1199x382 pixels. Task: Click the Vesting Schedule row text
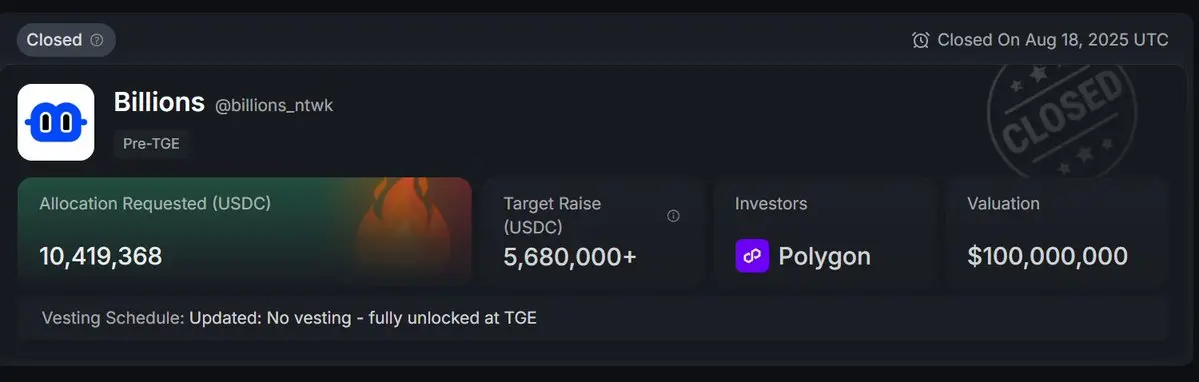289,318
